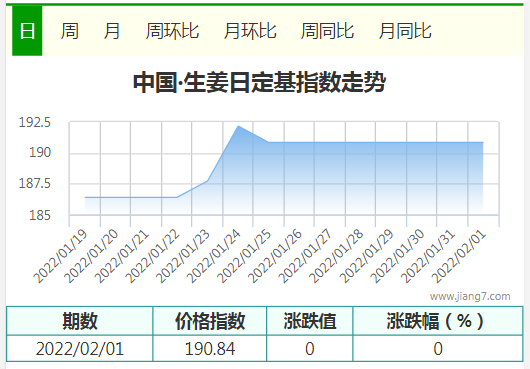Open the 月同比 tab
530x369 pixels.
[x=405, y=31]
